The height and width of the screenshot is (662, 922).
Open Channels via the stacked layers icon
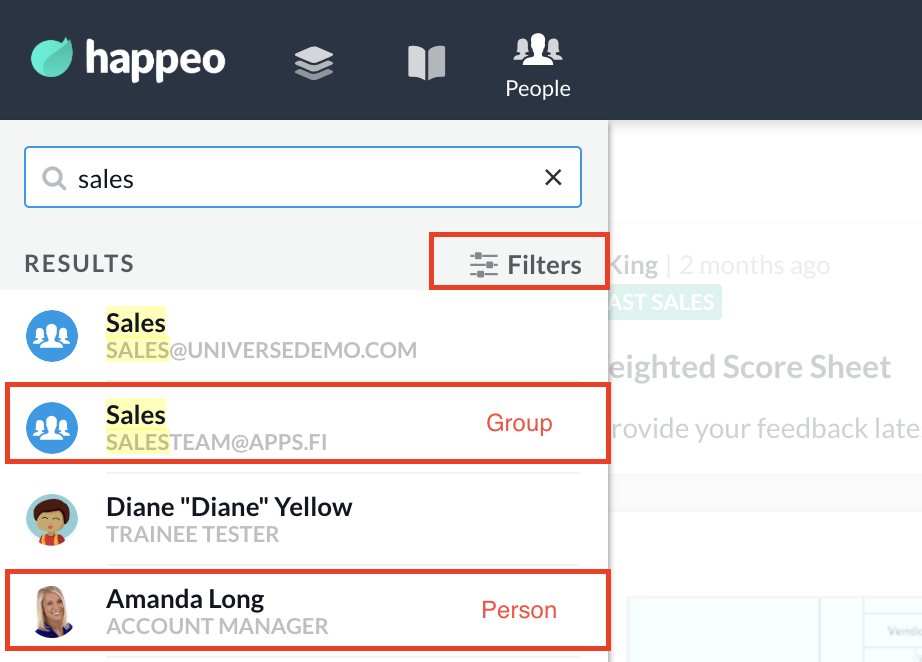313,63
